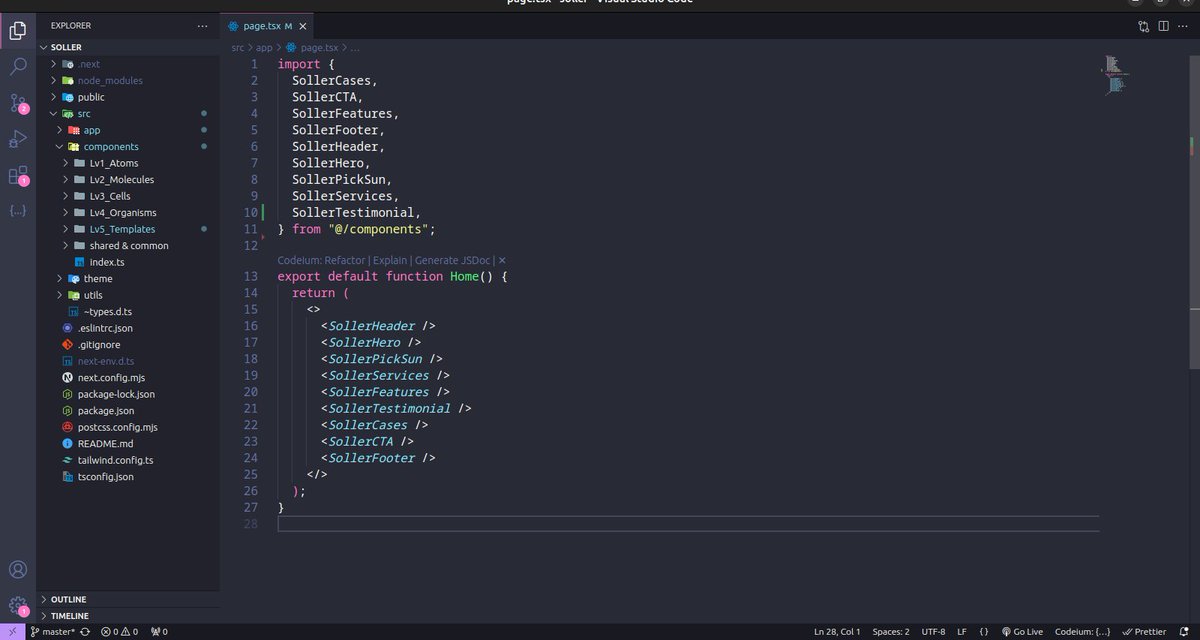Click the remote window icon in status bar
Viewport: 1200px width, 640px height.
[x=11, y=632]
